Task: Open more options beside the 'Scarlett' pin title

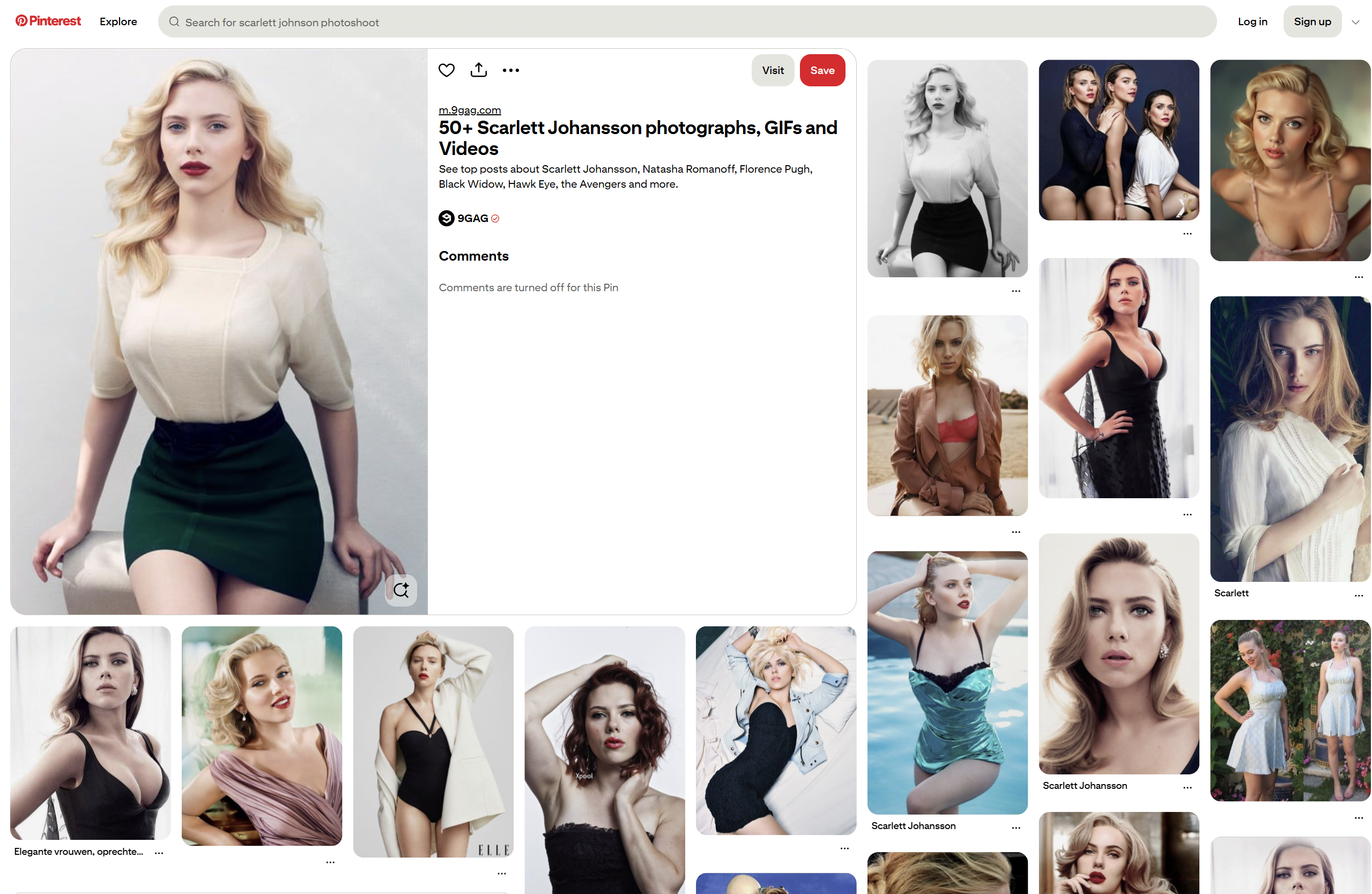Action: (1358, 595)
